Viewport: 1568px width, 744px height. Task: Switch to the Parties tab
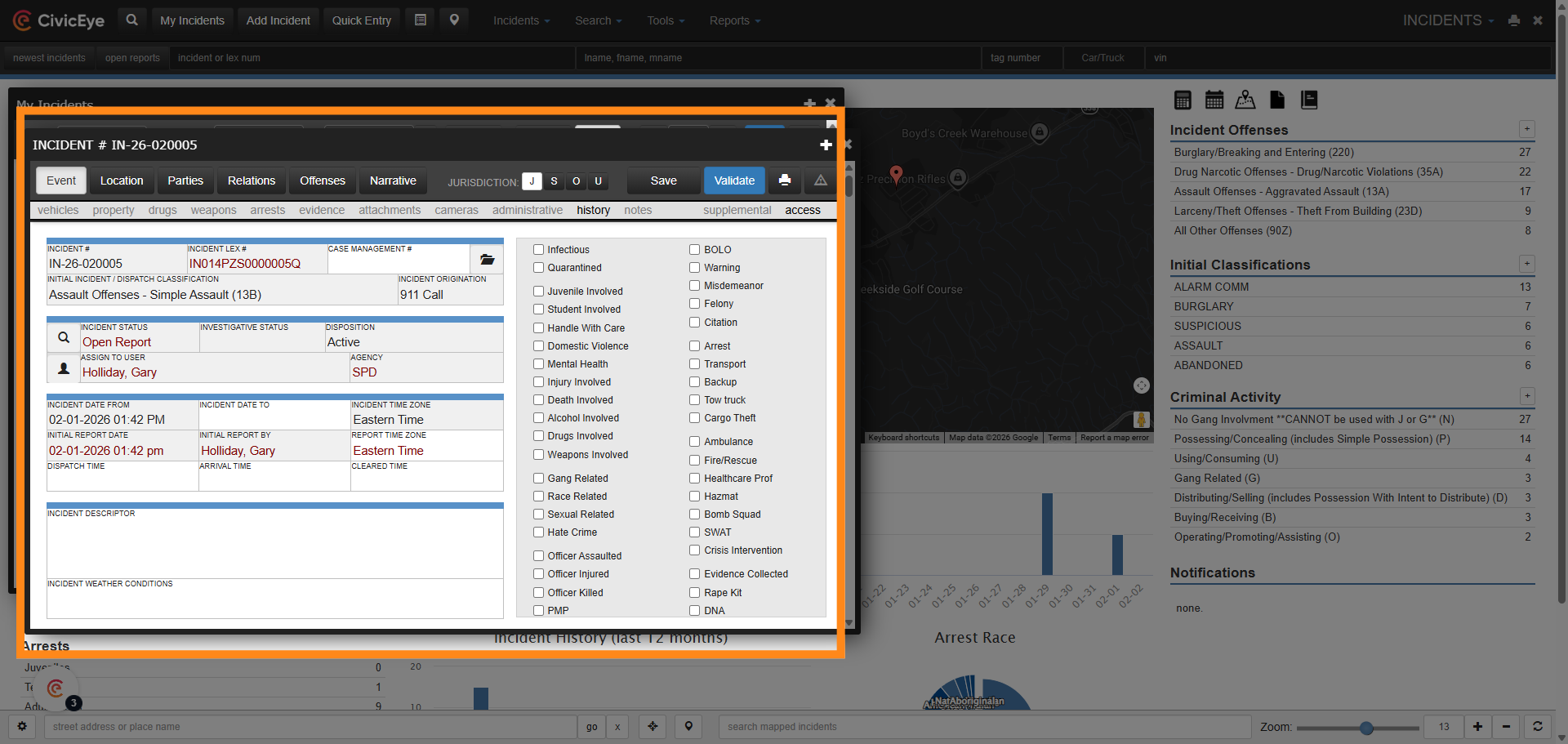tap(185, 180)
